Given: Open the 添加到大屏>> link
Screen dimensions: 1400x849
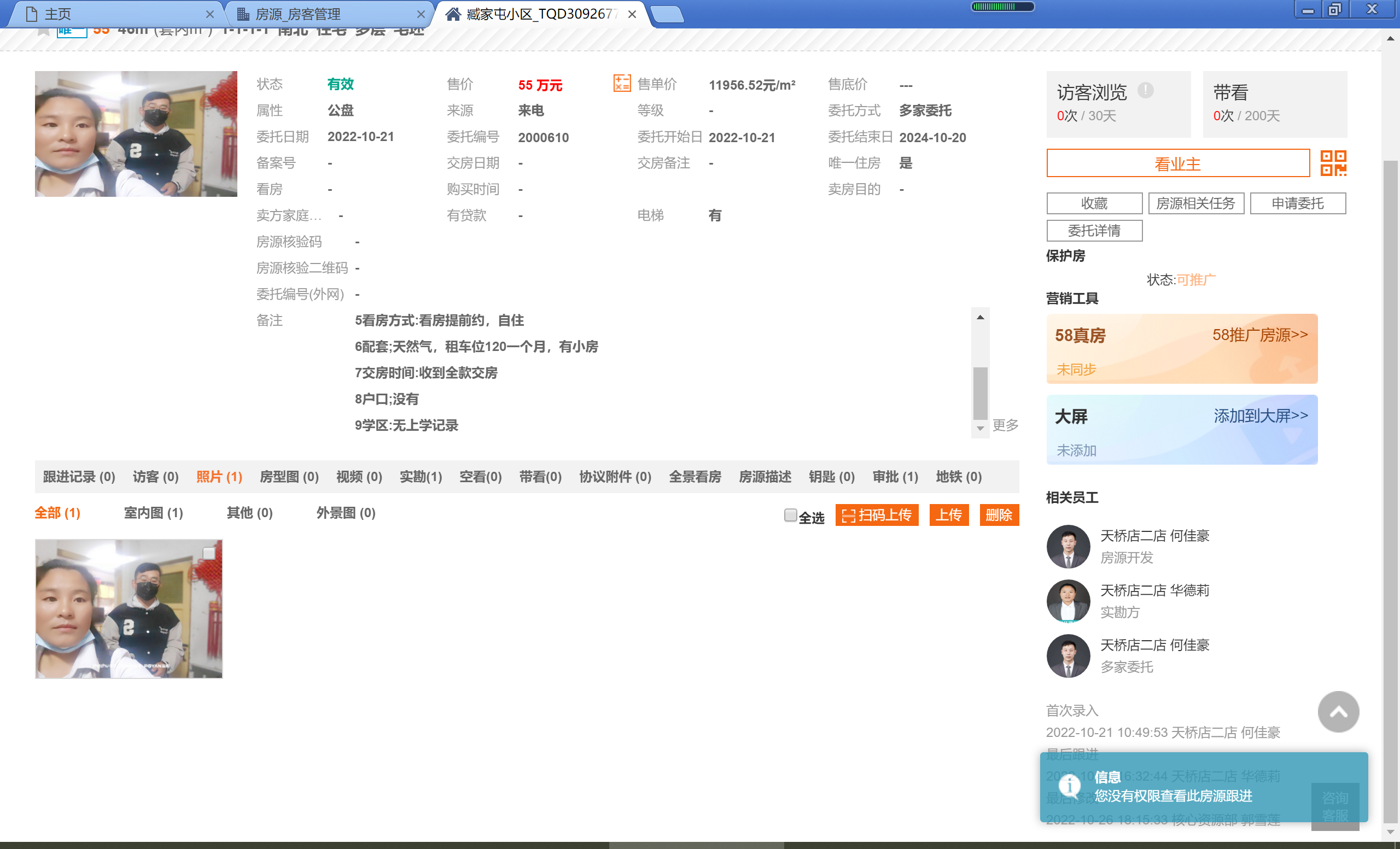Looking at the screenshot, I should 1261,415.
